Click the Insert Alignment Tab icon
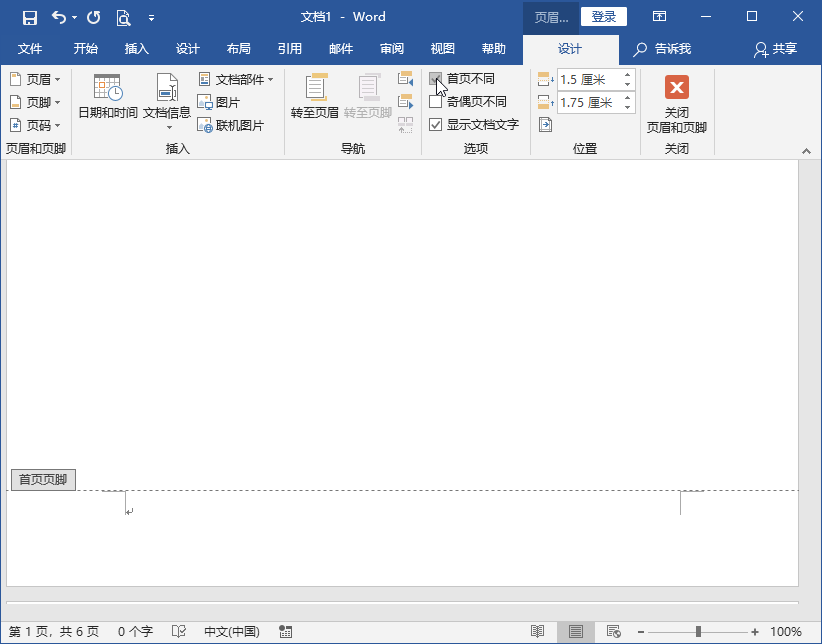Screen dimensions: 822x644 pyautogui.click(x=545, y=125)
